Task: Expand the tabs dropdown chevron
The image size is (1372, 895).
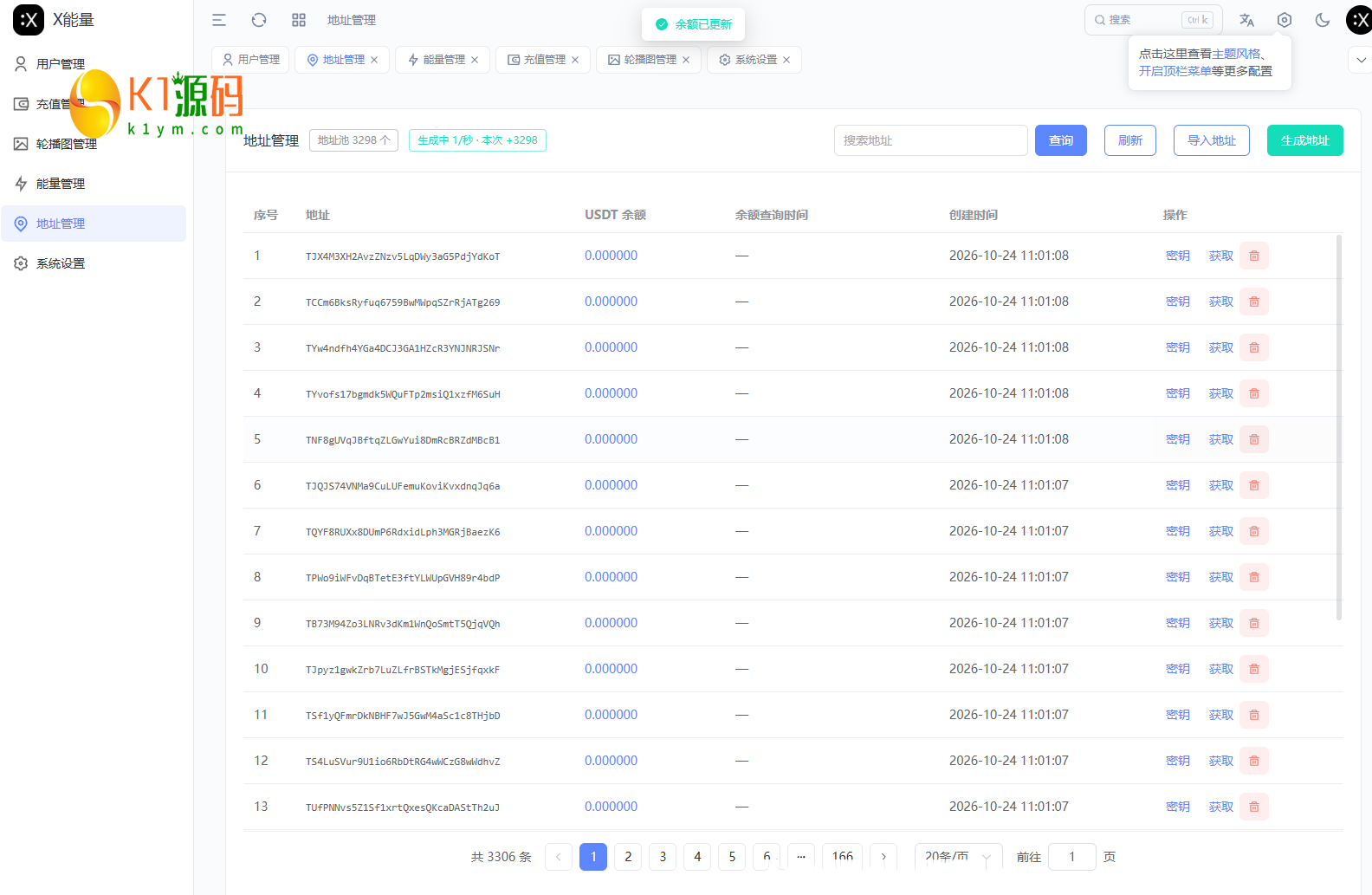Action: tap(1361, 60)
